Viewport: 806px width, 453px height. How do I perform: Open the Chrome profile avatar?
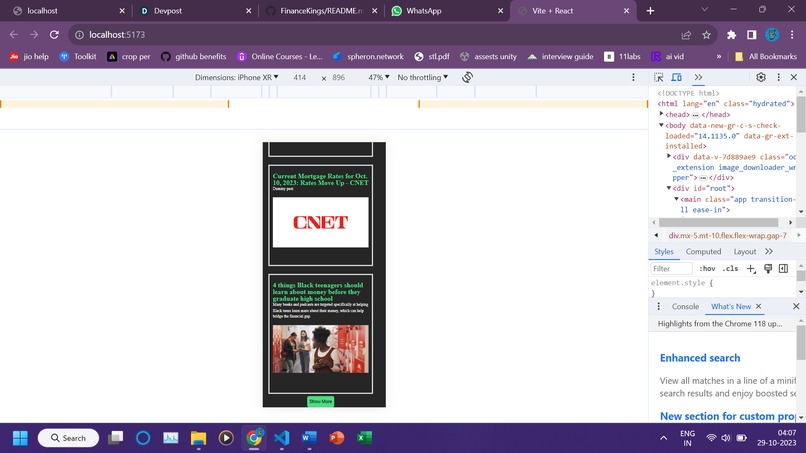(x=772, y=34)
